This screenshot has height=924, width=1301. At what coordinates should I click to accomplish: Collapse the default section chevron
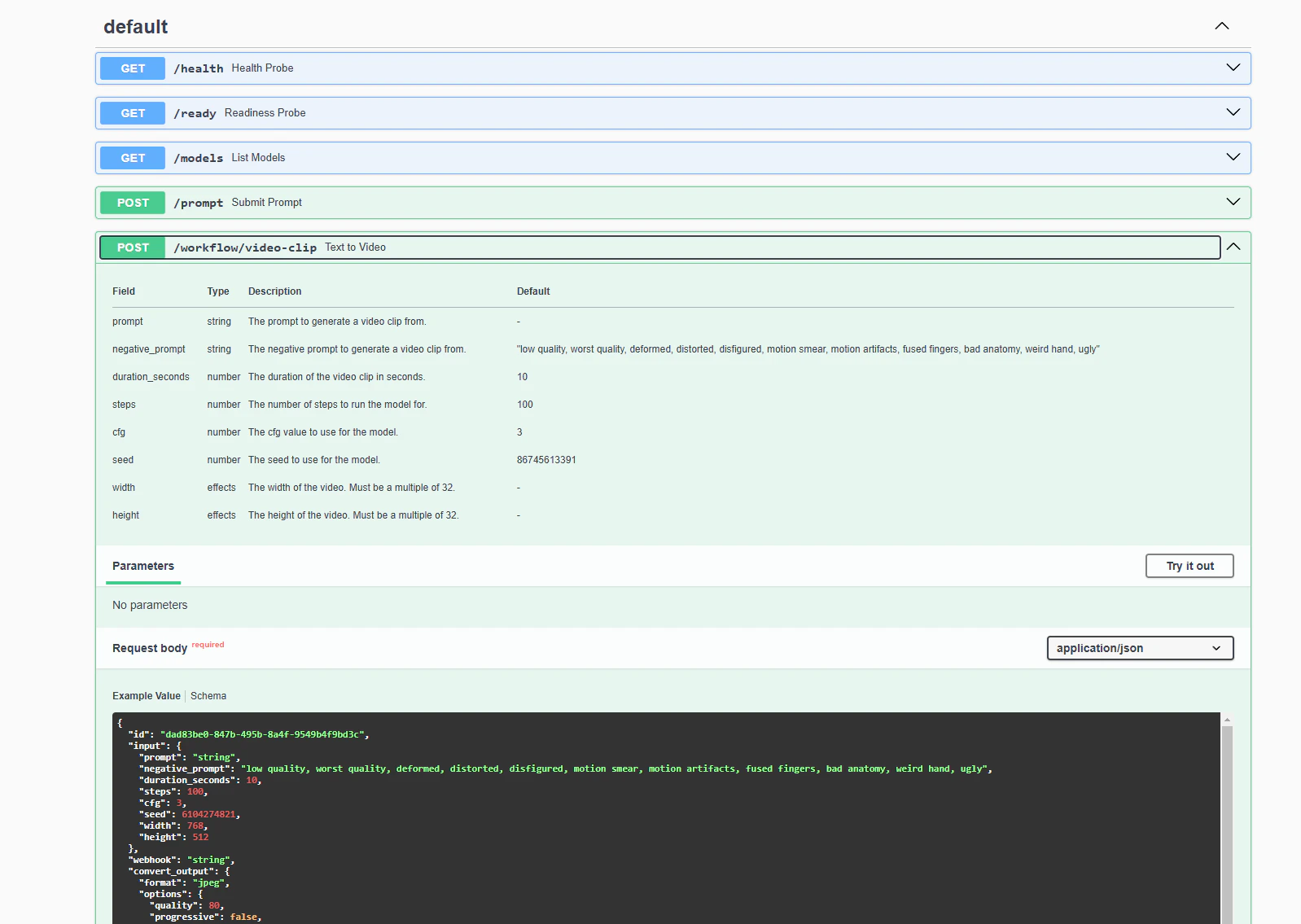1221,26
